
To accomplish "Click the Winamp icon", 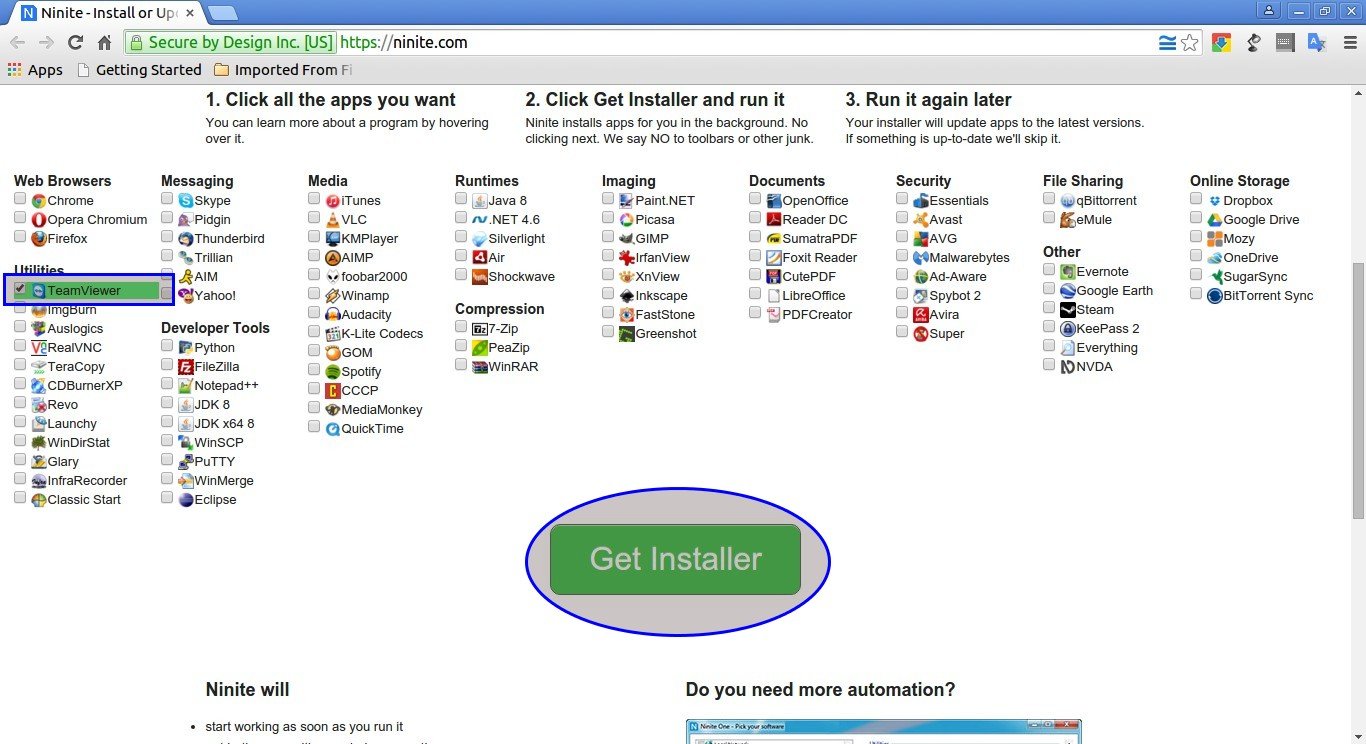I will tap(333, 296).
